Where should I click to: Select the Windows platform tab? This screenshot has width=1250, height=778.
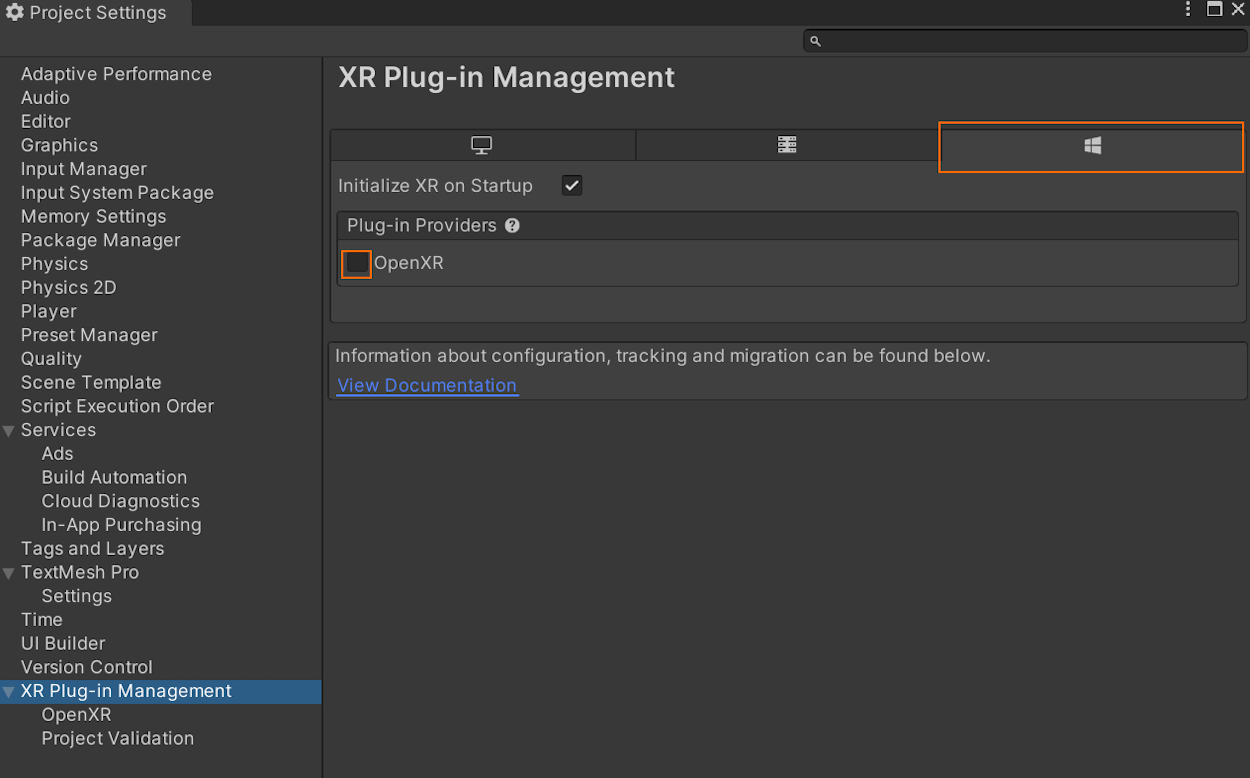coord(1092,146)
